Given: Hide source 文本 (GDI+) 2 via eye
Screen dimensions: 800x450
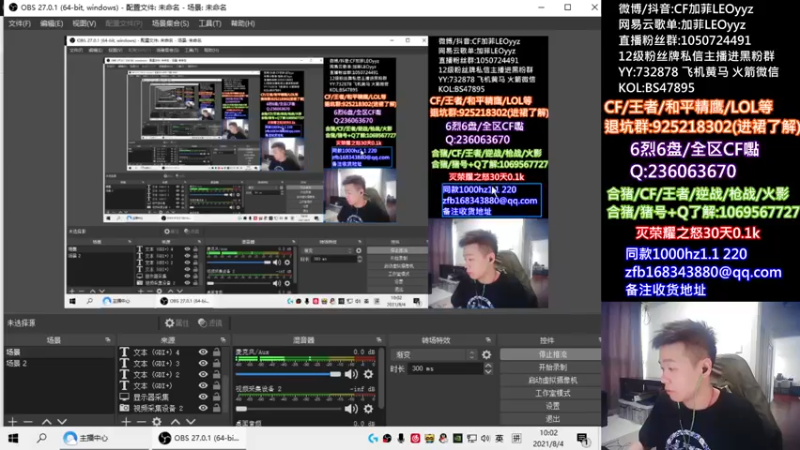Looking at the screenshot, I should tap(203, 374).
